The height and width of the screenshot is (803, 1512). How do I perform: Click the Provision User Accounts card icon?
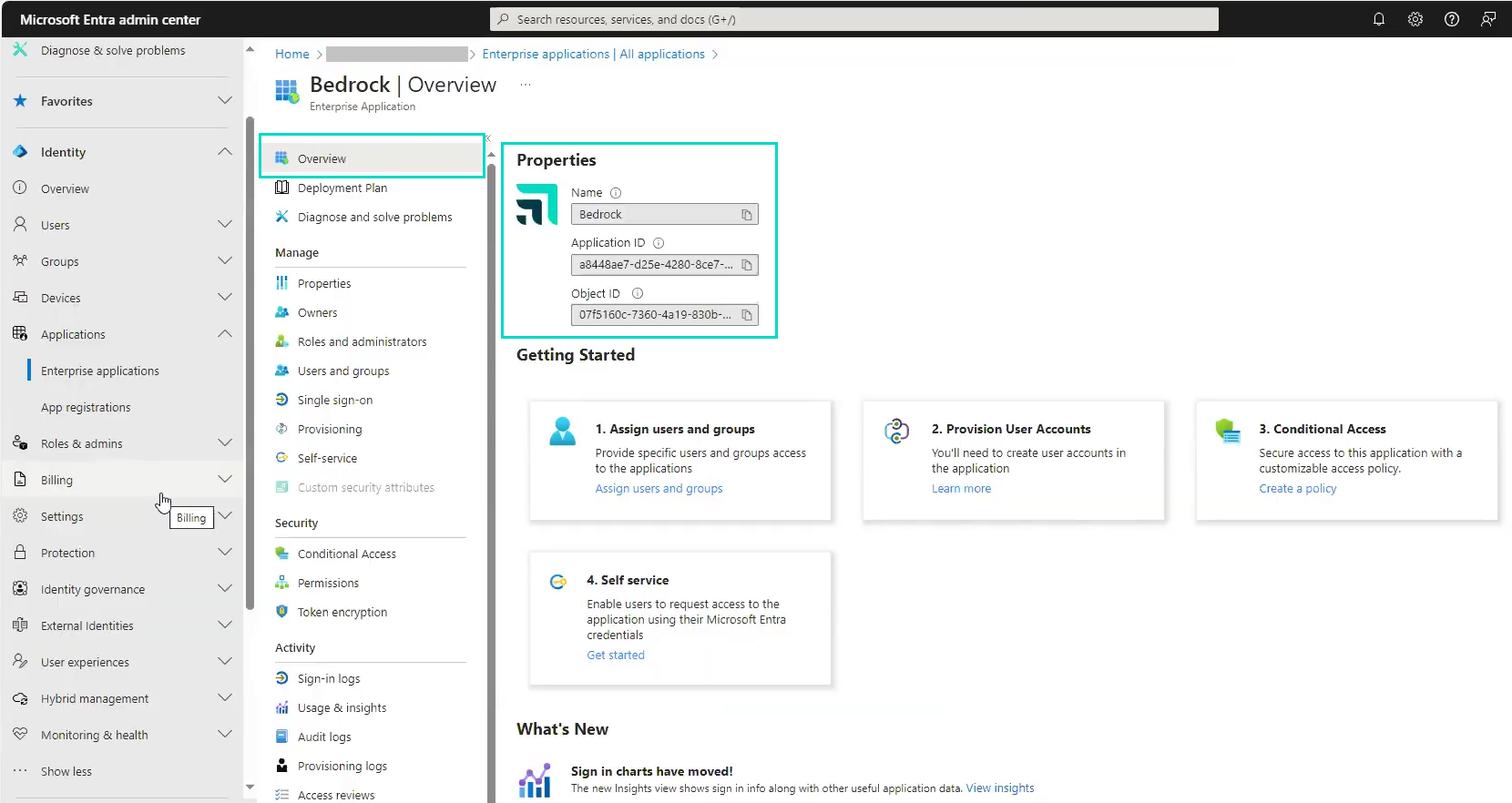tap(897, 431)
